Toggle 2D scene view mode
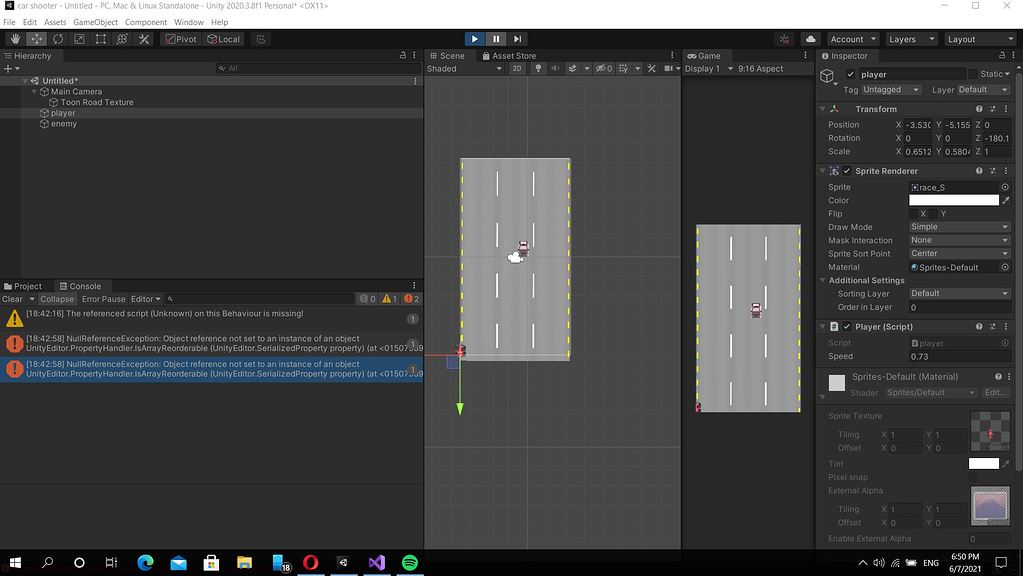This screenshot has height=576, width=1023. click(x=517, y=68)
